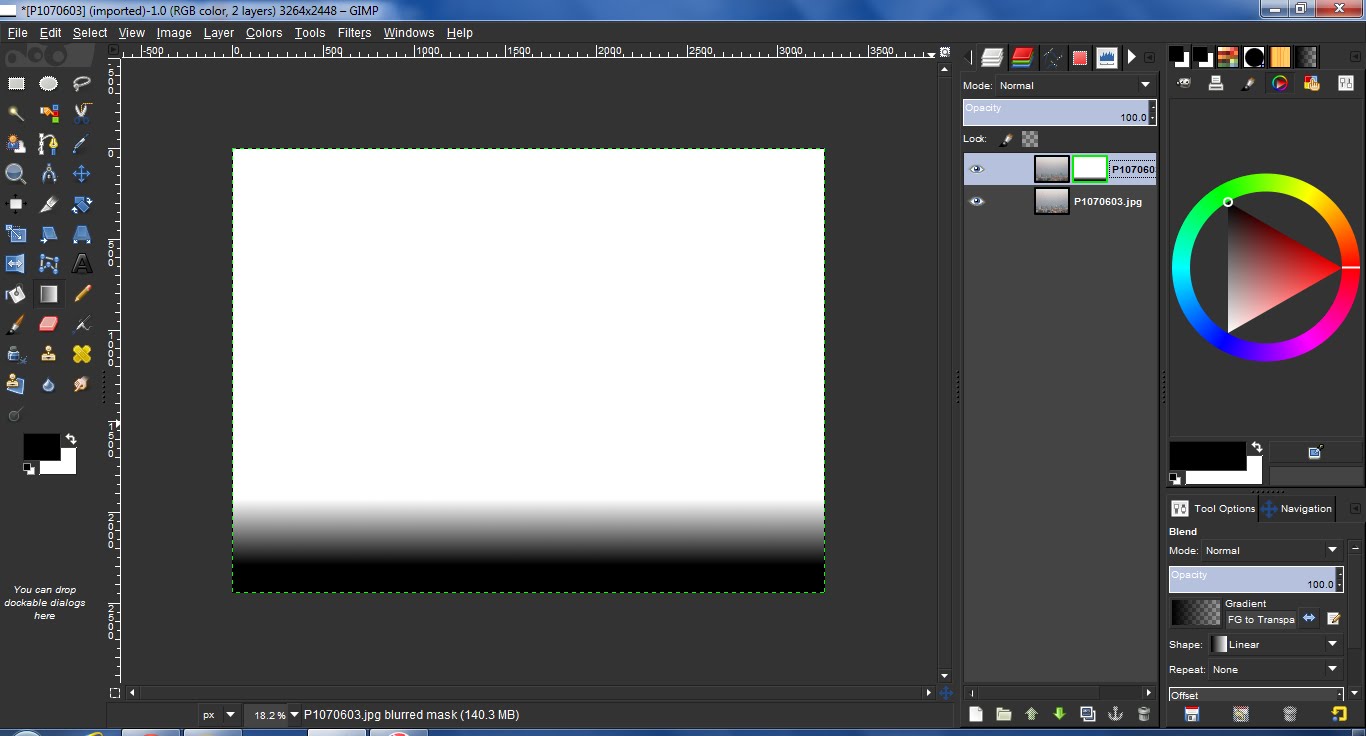Image resolution: width=1366 pixels, height=736 pixels.
Task: Toggle lock pixels for layer
Action: (1007, 139)
